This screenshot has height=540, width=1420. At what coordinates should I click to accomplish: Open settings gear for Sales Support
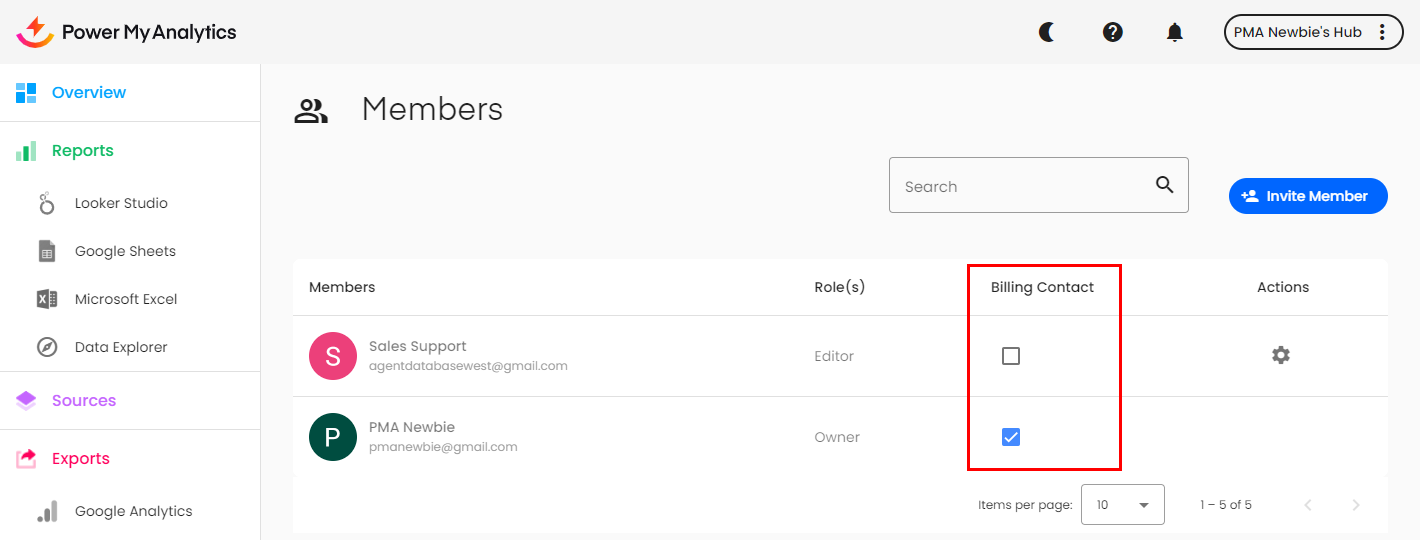click(x=1281, y=355)
